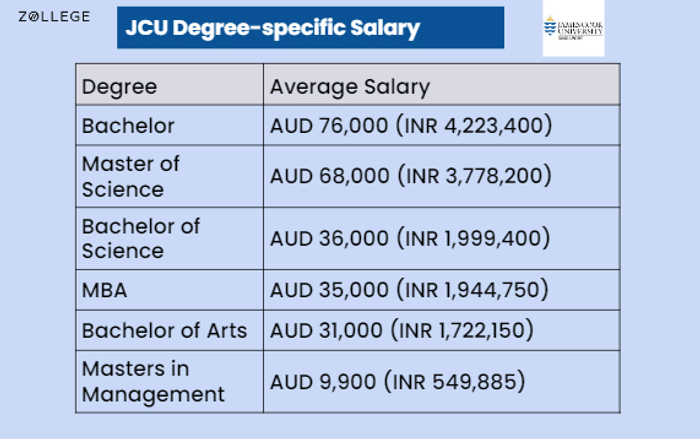Click the Average Salary column header

(x=442, y=85)
